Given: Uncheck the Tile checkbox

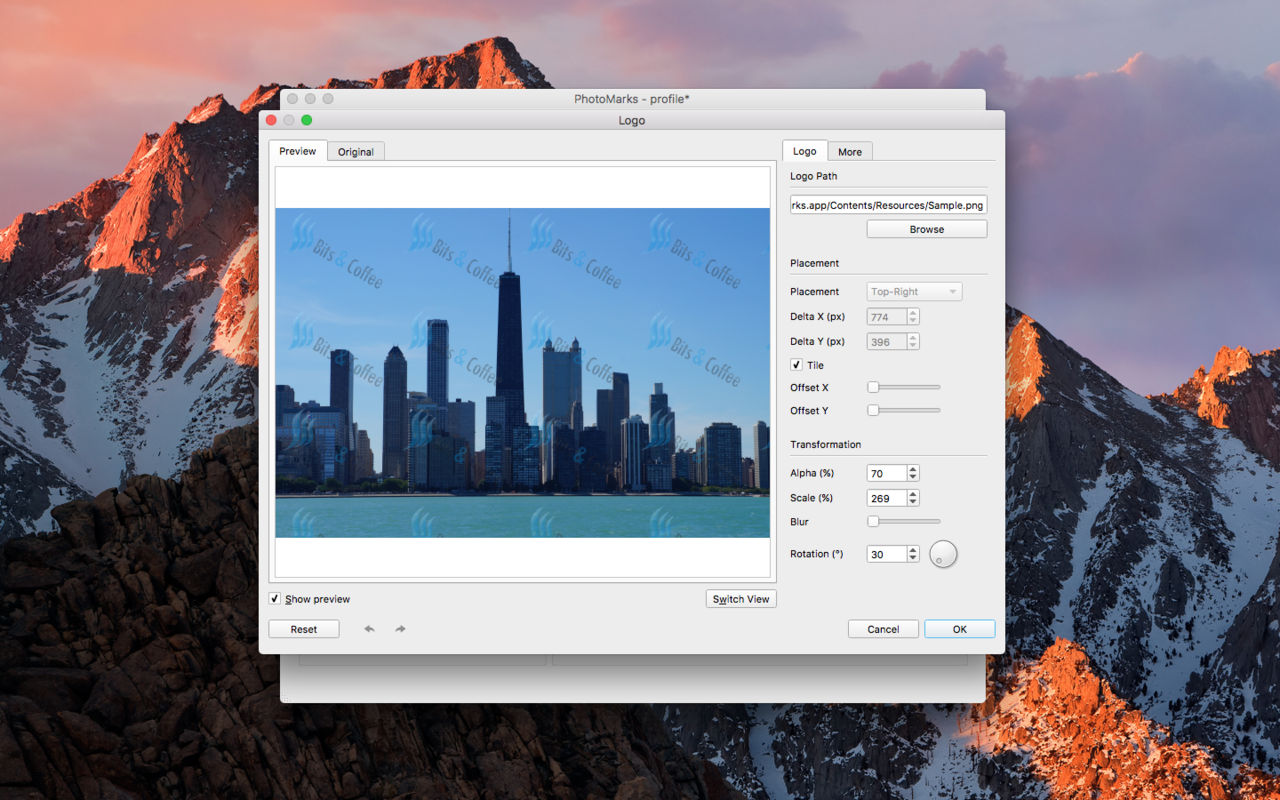Looking at the screenshot, I should pos(796,365).
